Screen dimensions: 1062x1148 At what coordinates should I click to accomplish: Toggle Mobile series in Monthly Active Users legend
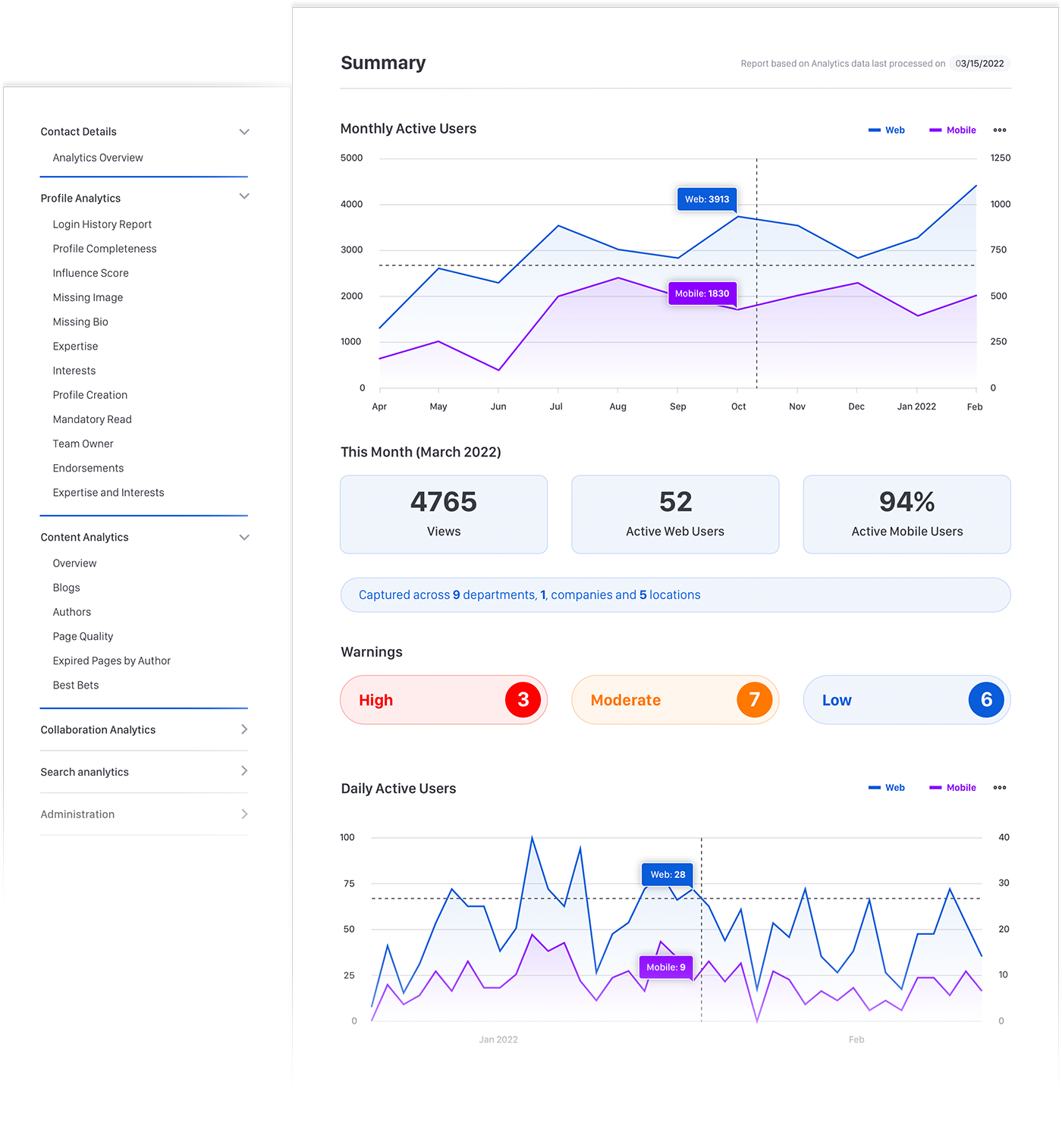[x=953, y=130]
